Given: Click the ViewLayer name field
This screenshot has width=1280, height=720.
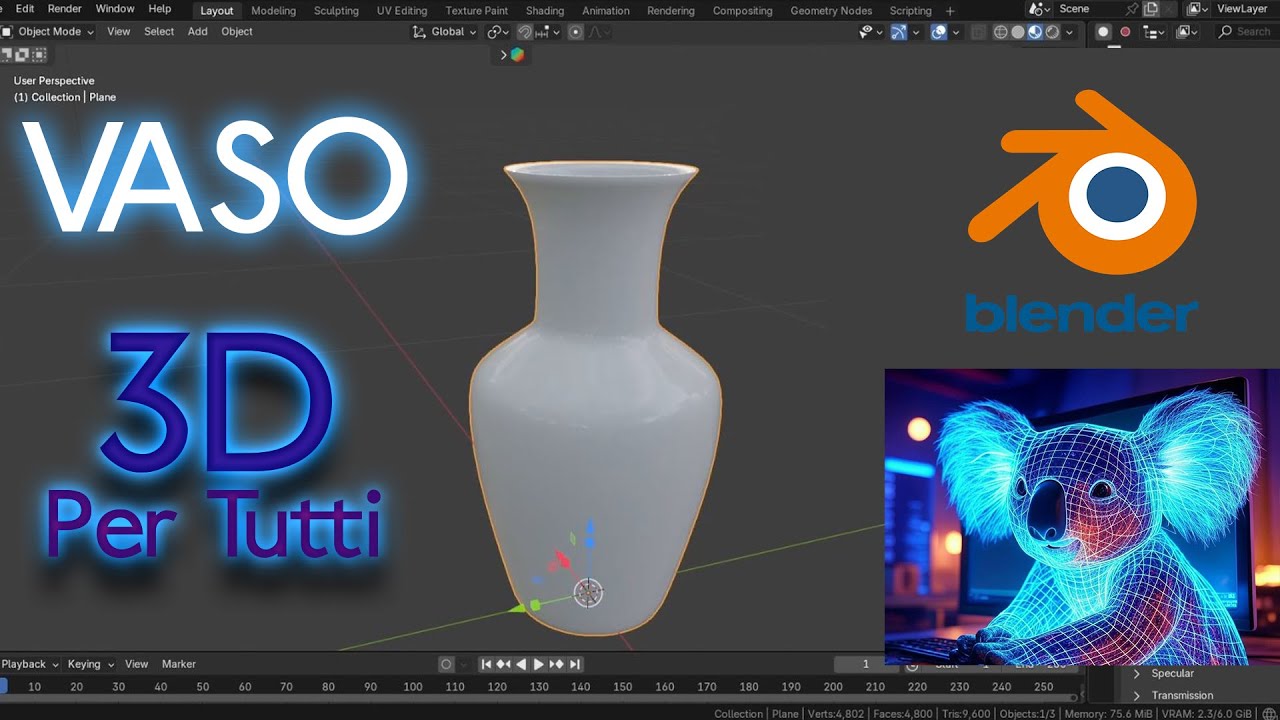Looking at the screenshot, I should coord(1246,9).
